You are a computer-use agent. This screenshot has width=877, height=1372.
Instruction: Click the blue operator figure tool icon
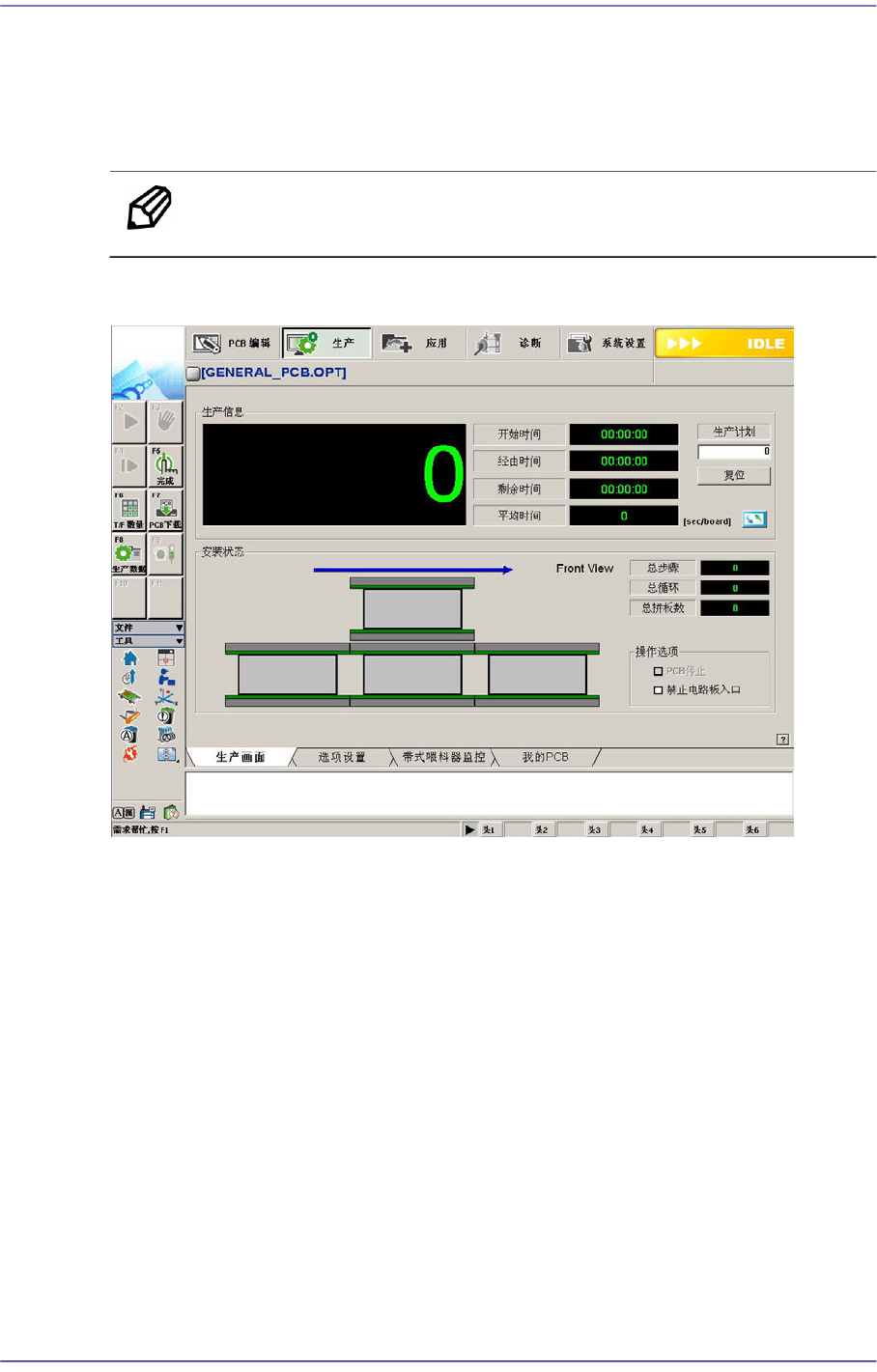pyautogui.click(x=166, y=678)
